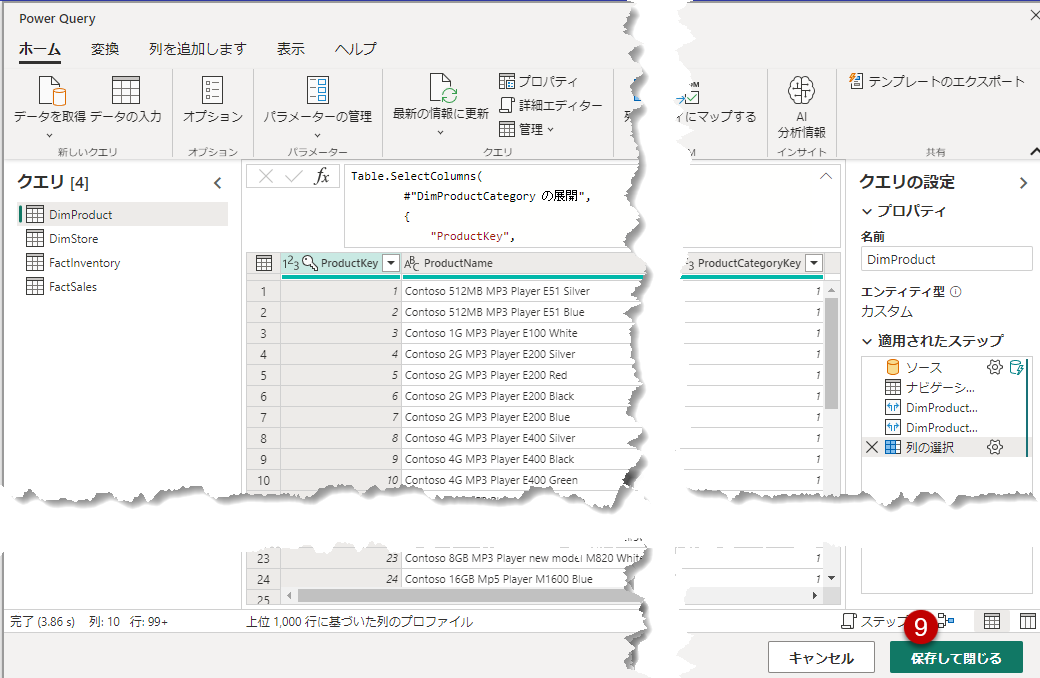Click the grid vertical scroll down arrow
The image size is (1040, 678).
pyautogui.click(x=831, y=578)
